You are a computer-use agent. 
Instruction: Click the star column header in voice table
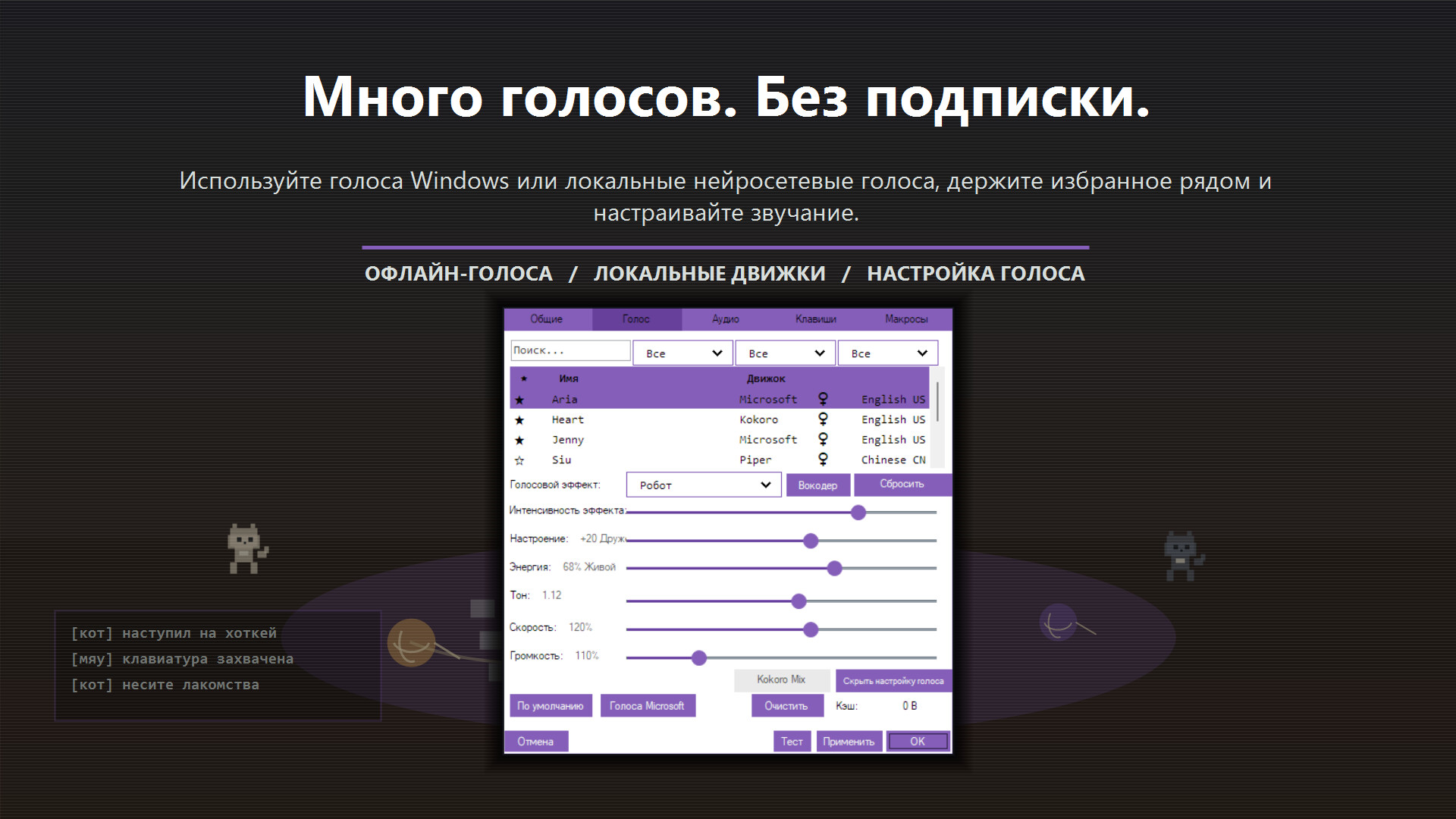523,378
